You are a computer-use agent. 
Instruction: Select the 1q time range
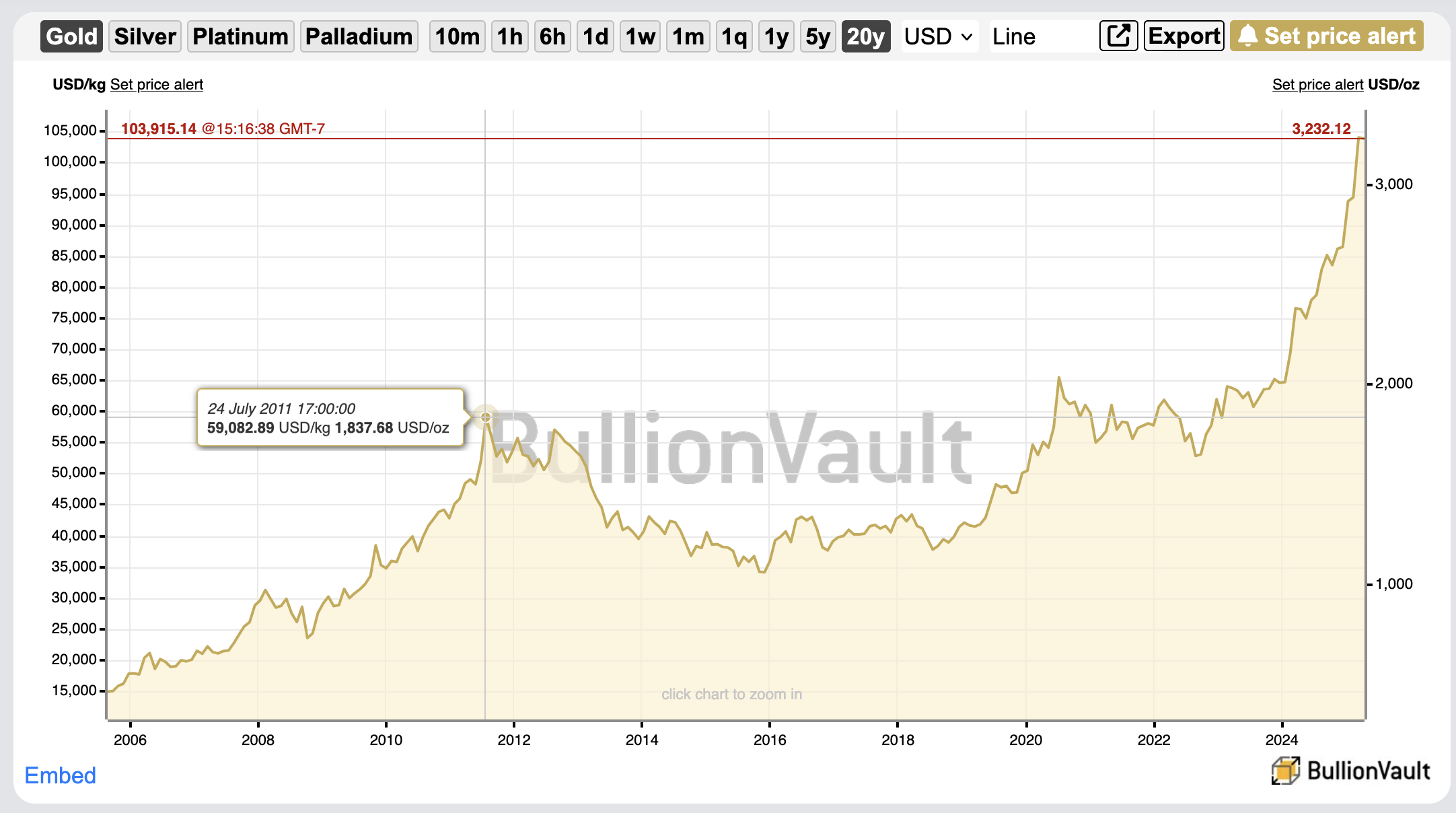tap(734, 36)
